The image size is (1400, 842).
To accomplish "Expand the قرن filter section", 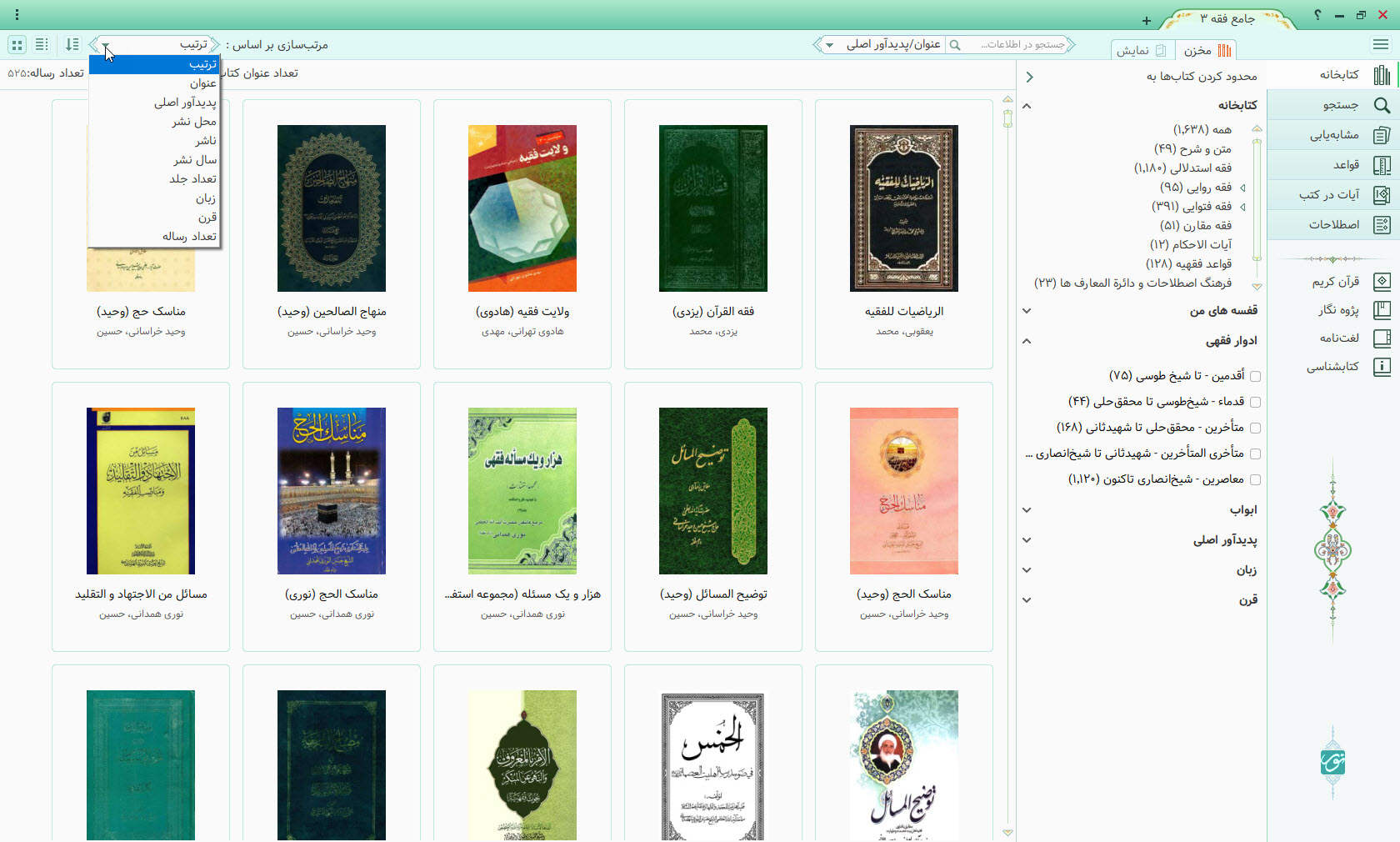I will [1027, 600].
